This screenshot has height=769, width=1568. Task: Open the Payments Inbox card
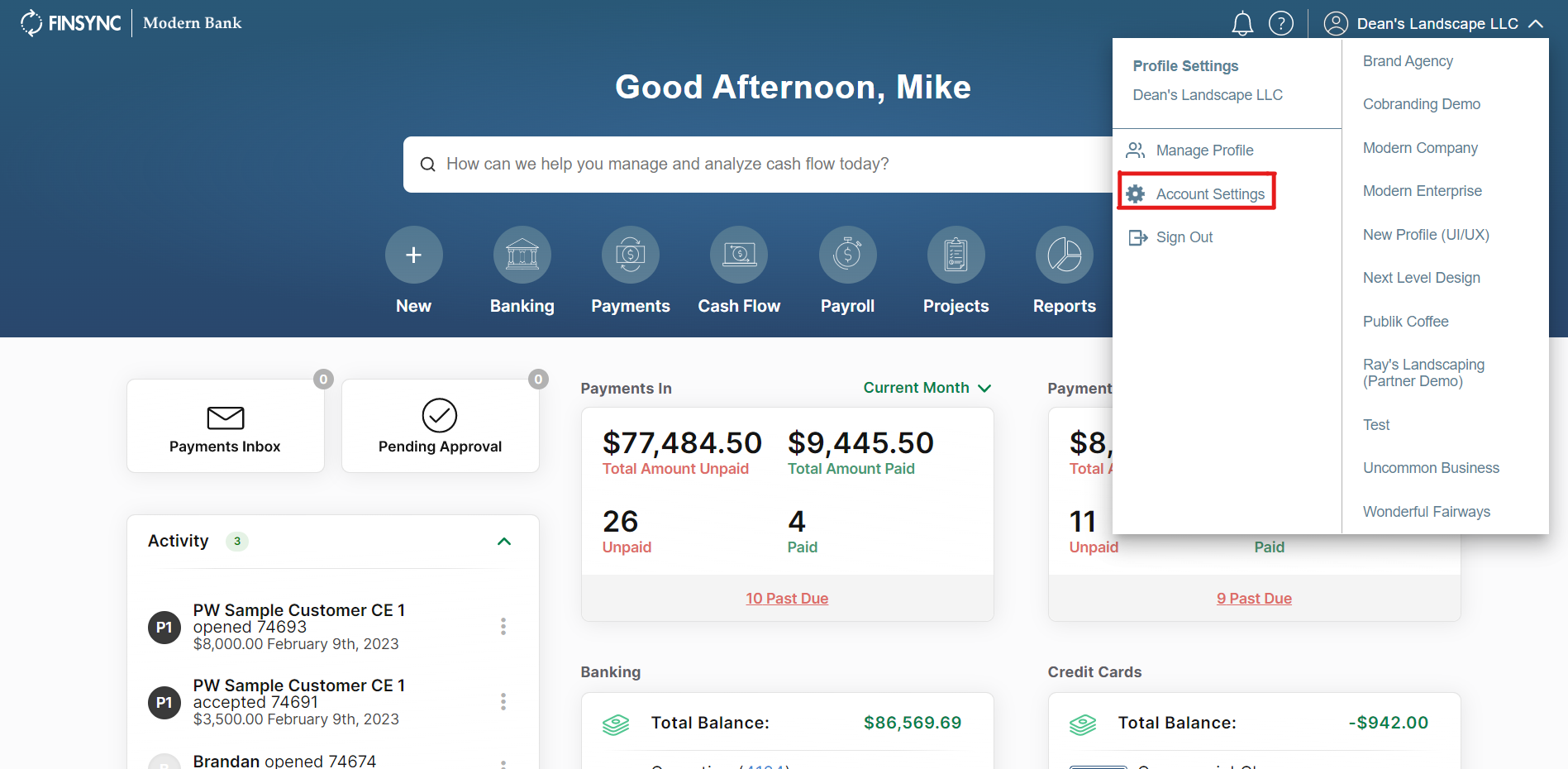pos(225,427)
